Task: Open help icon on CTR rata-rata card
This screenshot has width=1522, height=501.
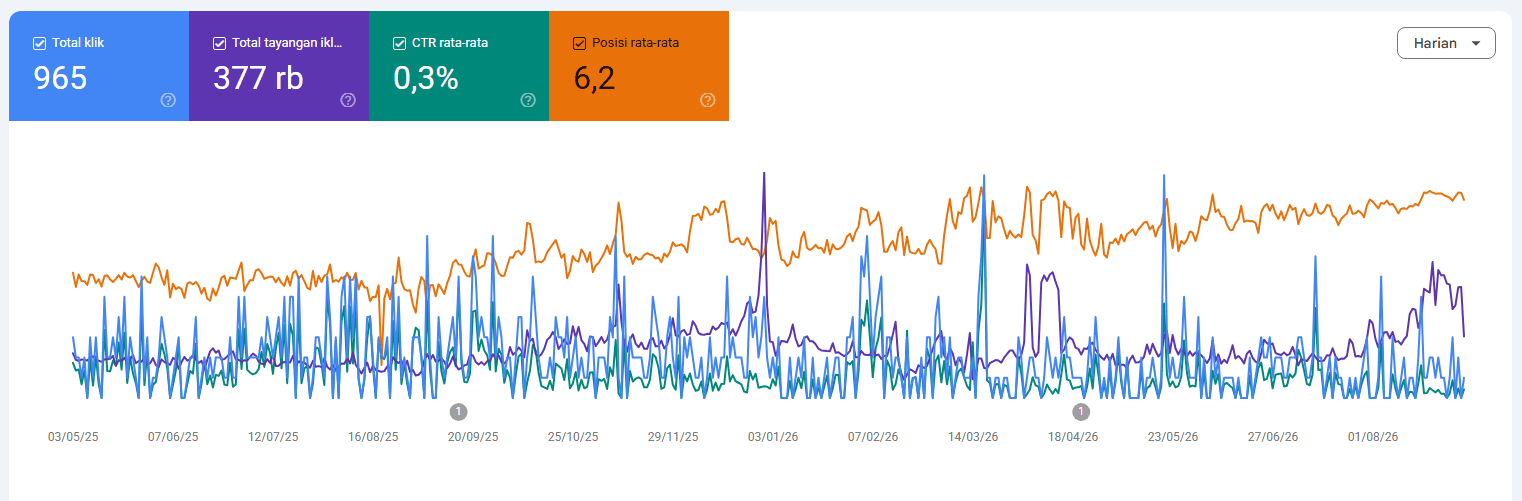Action: (528, 100)
